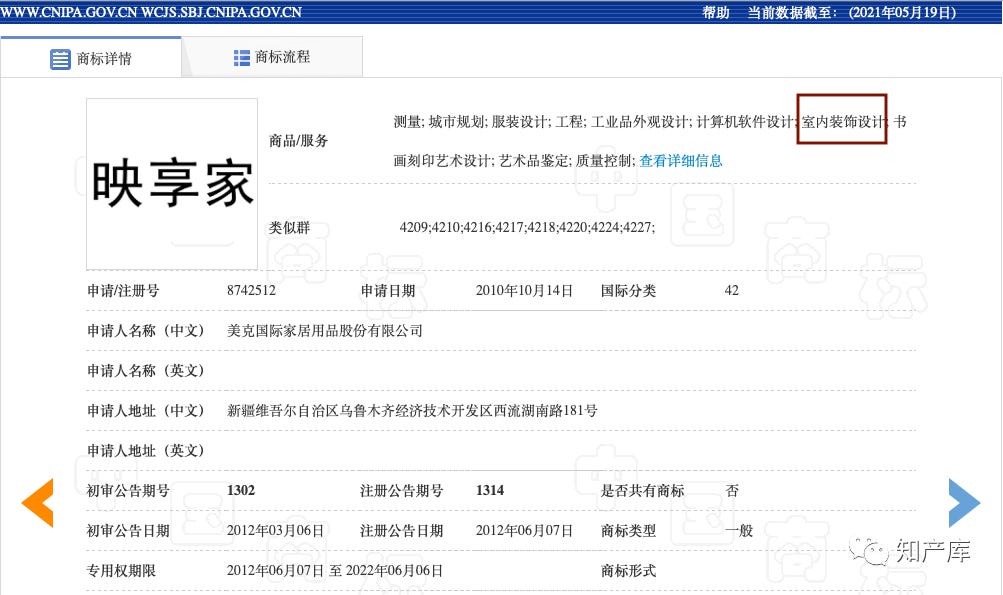Click the 艺术品鉴定 service text
This screenshot has height=595, width=1003.
[x=534, y=161]
